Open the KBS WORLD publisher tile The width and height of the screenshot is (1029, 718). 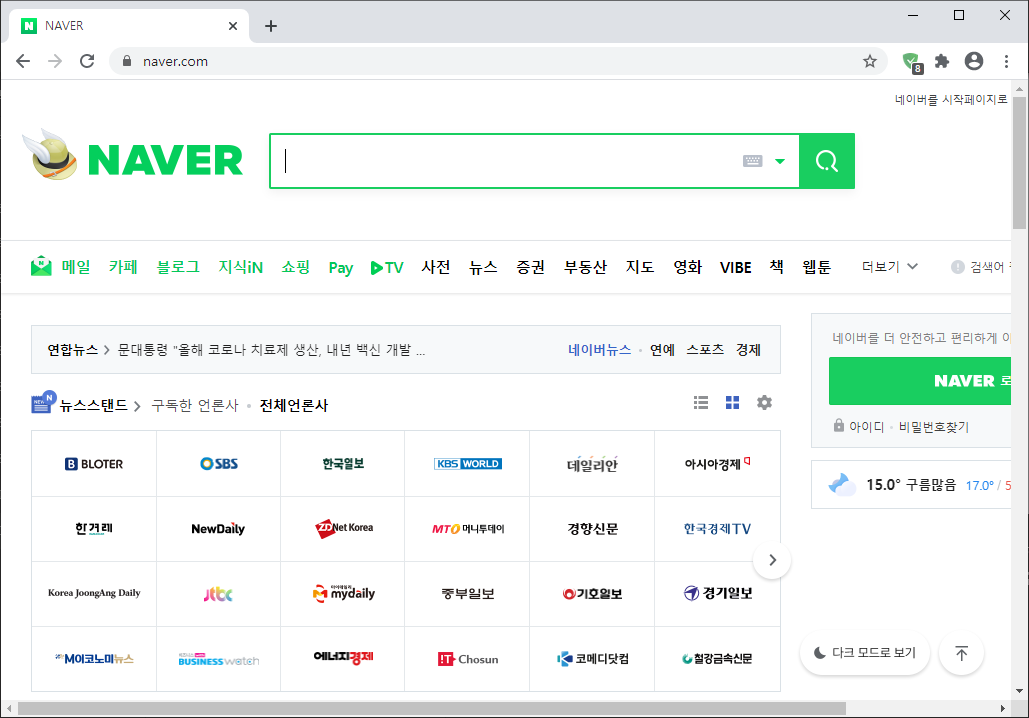(x=467, y=463)
